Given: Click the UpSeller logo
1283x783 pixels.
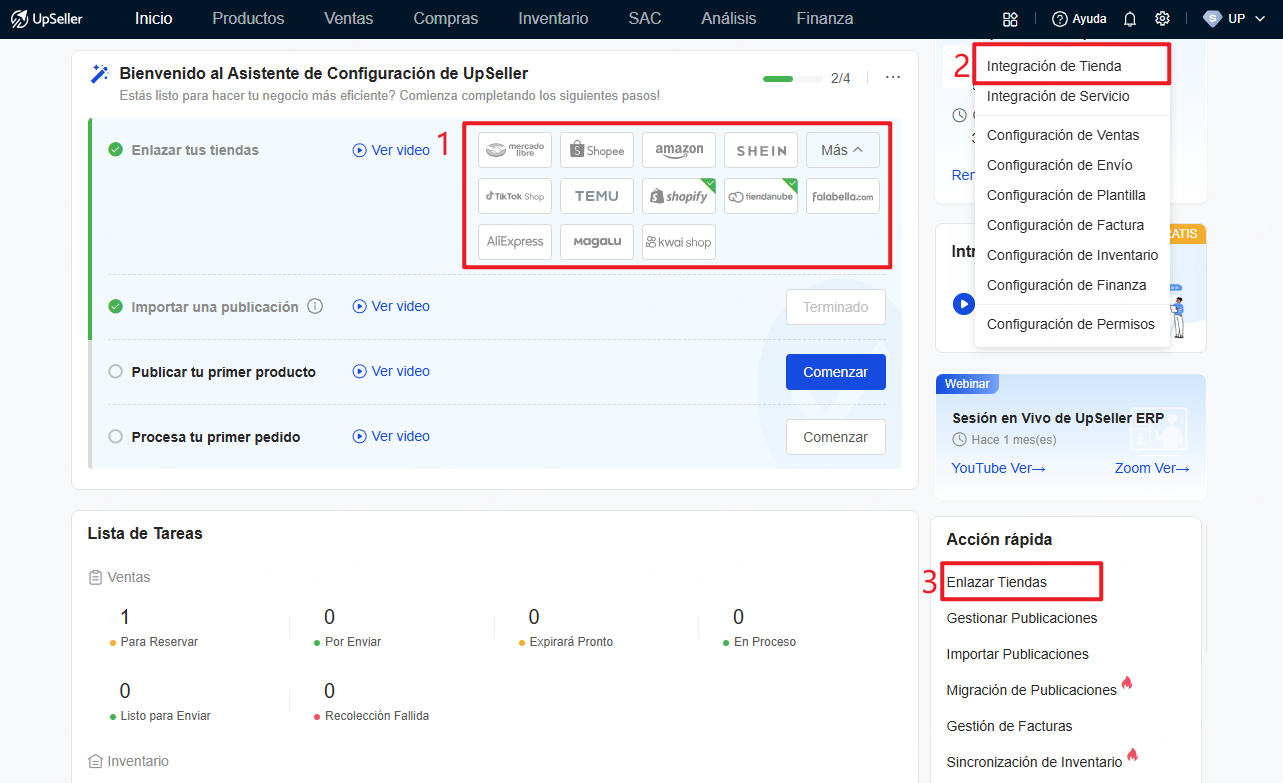Looking at the screenshot, I should (x=47, y=18).
